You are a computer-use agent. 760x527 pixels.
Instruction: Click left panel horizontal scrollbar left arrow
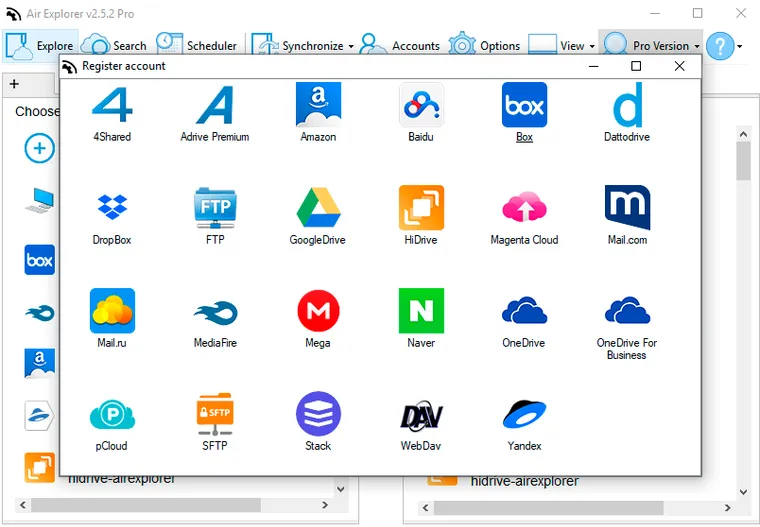[x=23, y=505]
